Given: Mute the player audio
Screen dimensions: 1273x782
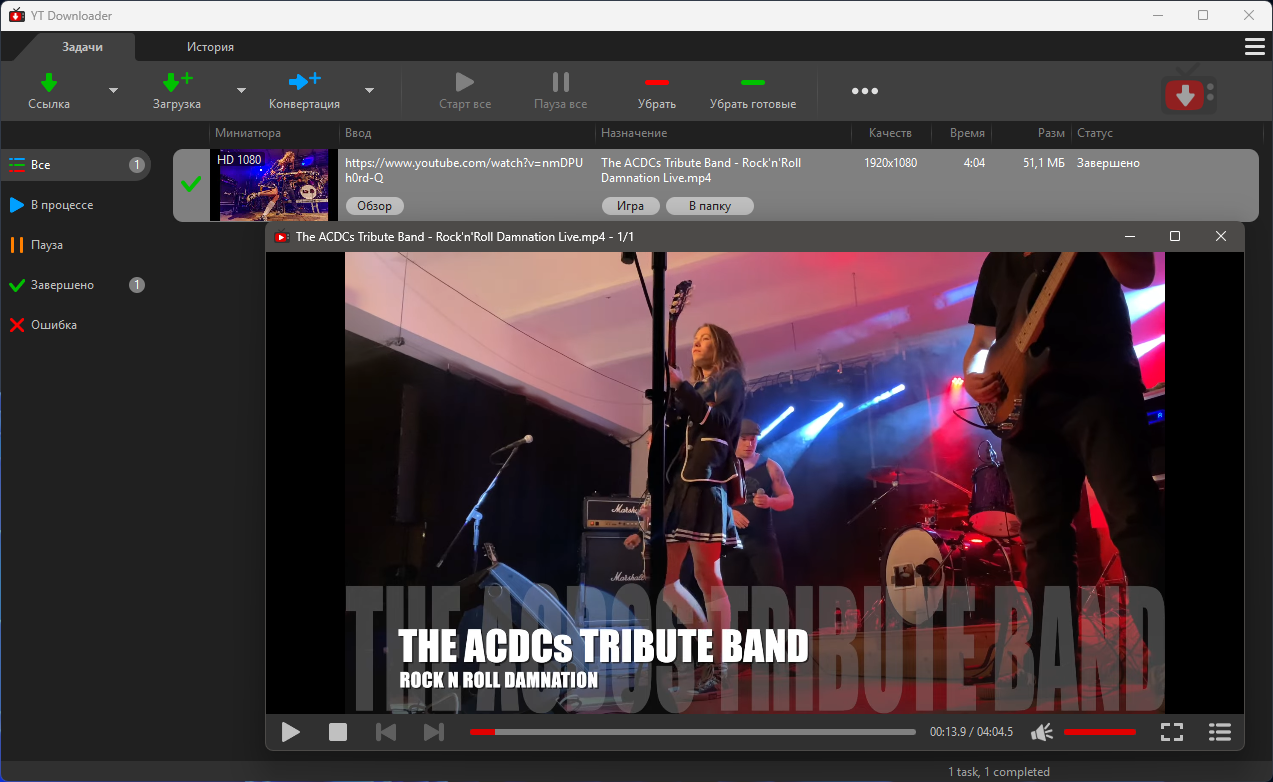Looking at the screenshot, I should pos(1042,732).
